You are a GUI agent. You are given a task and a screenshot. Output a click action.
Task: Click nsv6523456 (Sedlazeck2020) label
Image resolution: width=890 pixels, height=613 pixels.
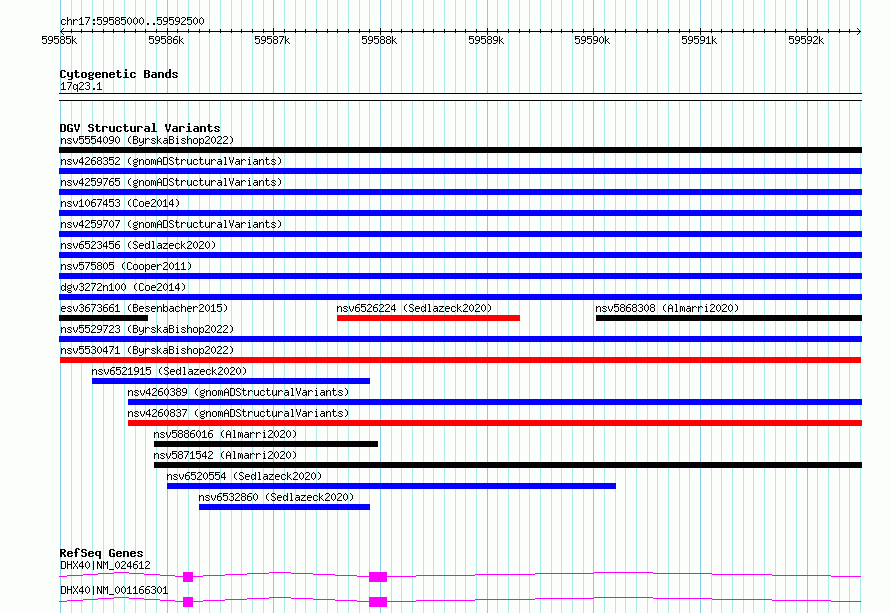pyautogui.click(x=138, y=245)
